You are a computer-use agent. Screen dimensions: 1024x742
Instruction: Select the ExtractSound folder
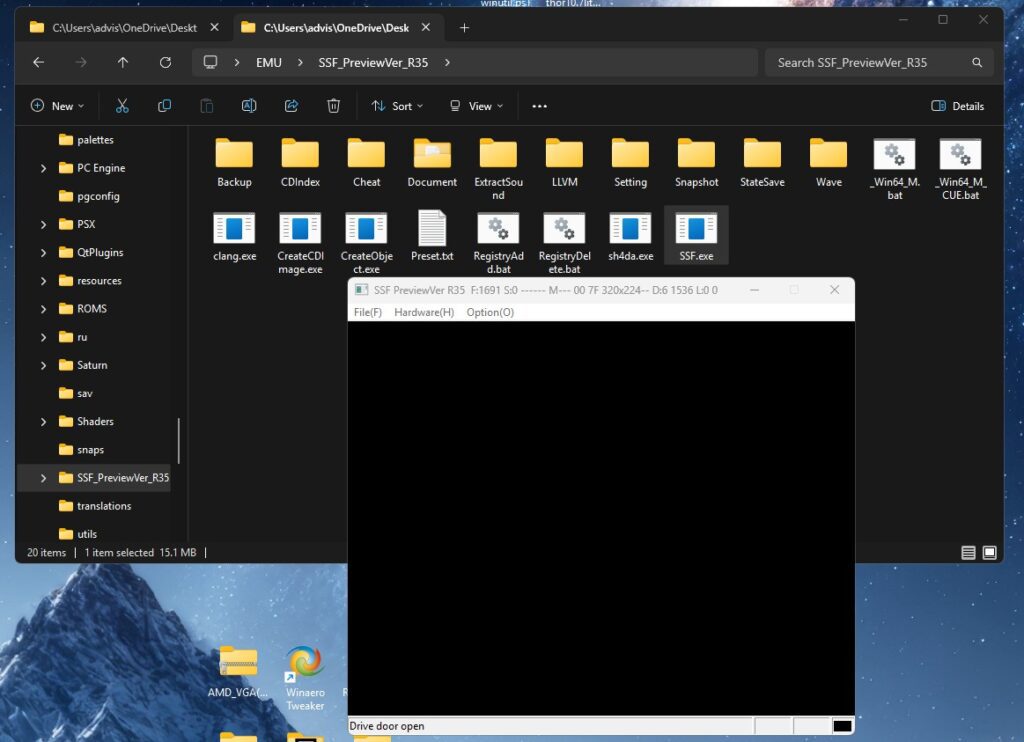coord(498,169)
